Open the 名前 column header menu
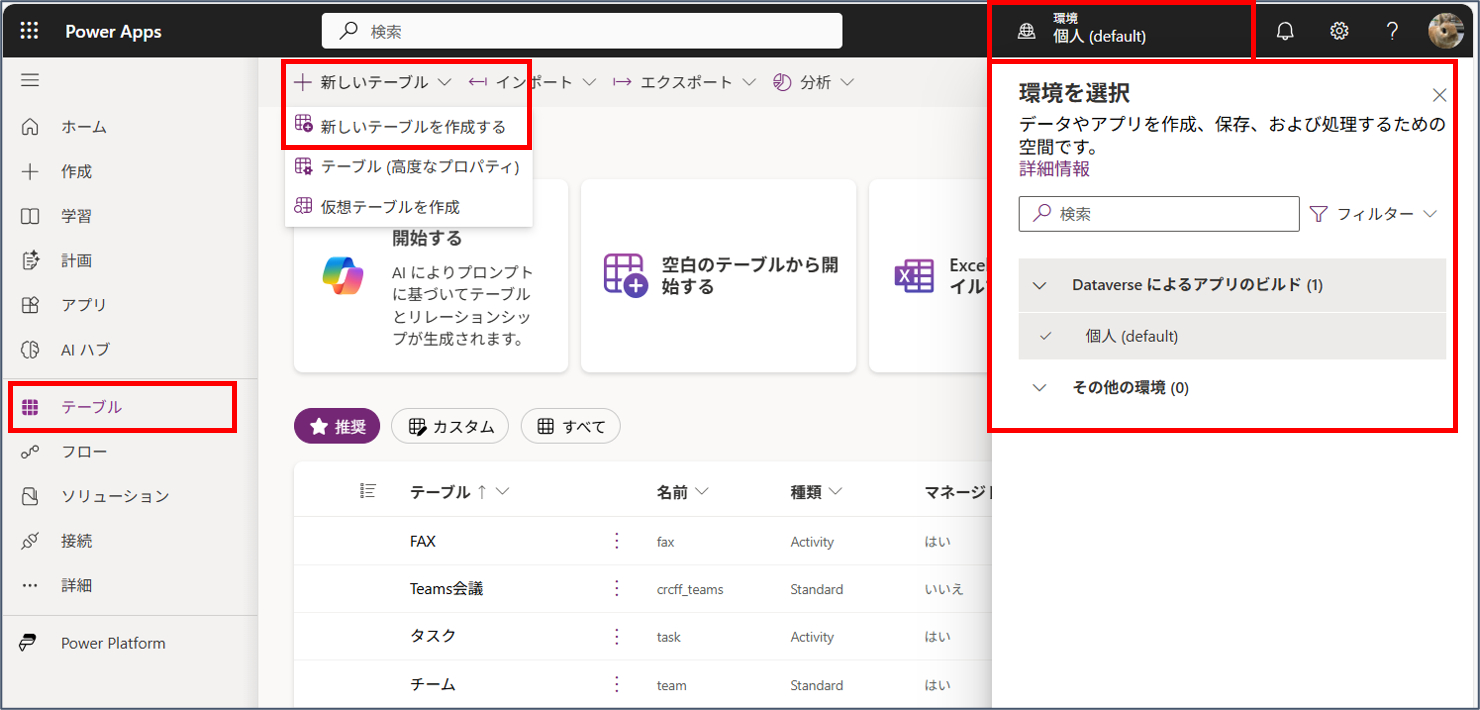The image size is (1480, 710). [683, 491]
